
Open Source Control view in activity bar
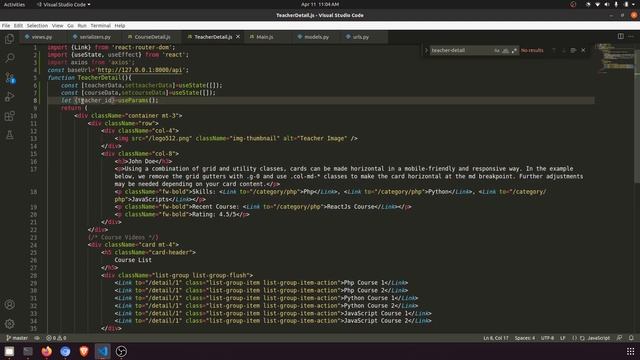point(9,78)
